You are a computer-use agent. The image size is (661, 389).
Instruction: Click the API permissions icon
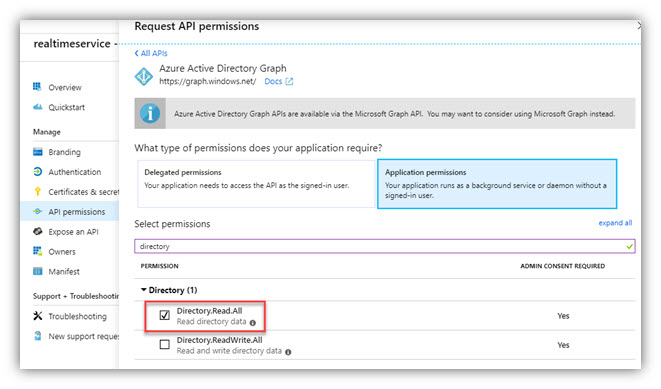(x=38, y=211)
